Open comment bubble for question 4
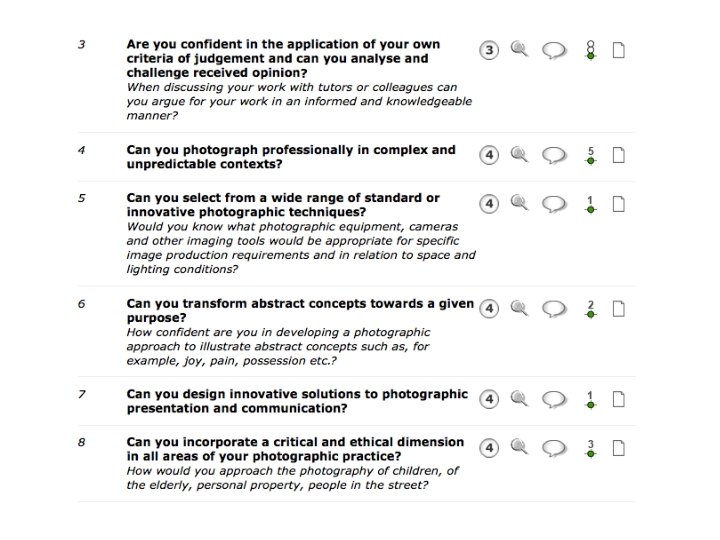 (x=554, y=155)
